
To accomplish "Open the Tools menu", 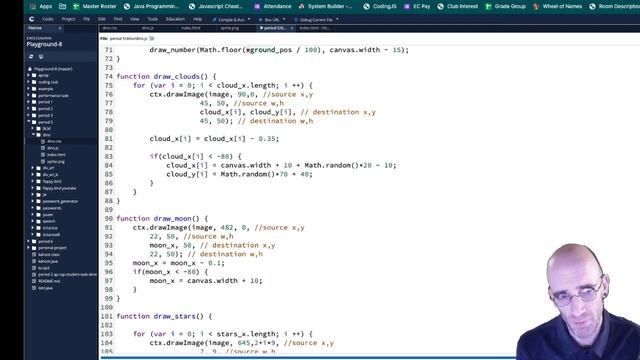I will tap(152, 19).
